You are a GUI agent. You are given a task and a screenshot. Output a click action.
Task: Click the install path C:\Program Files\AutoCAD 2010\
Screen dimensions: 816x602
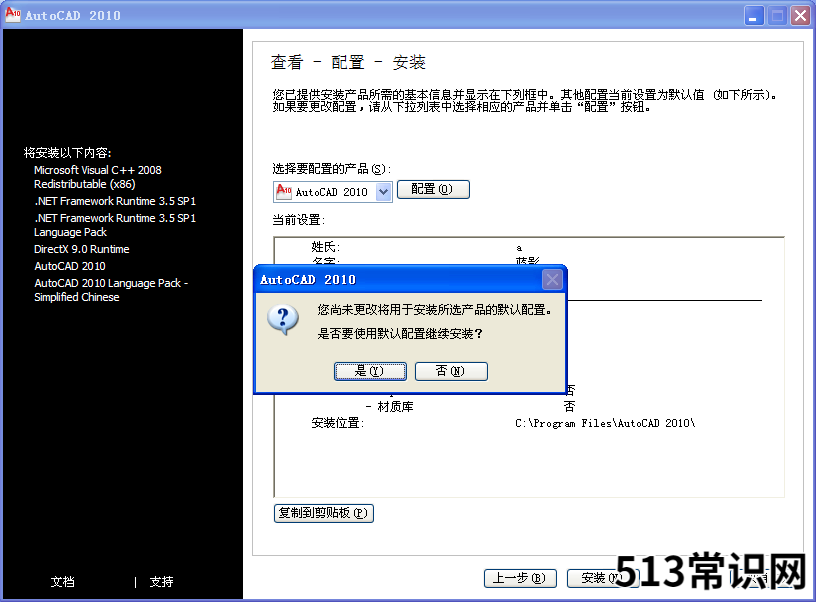[605, 424]
